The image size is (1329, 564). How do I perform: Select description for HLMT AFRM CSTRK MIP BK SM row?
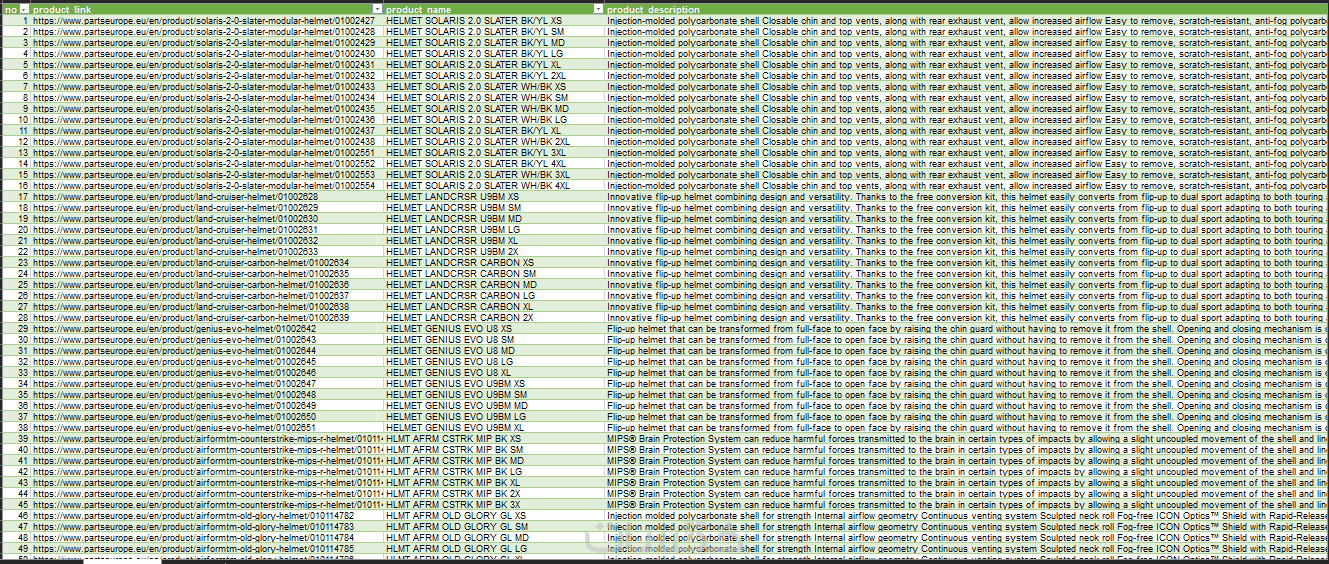pyautogui.click(x=967, y=449)
